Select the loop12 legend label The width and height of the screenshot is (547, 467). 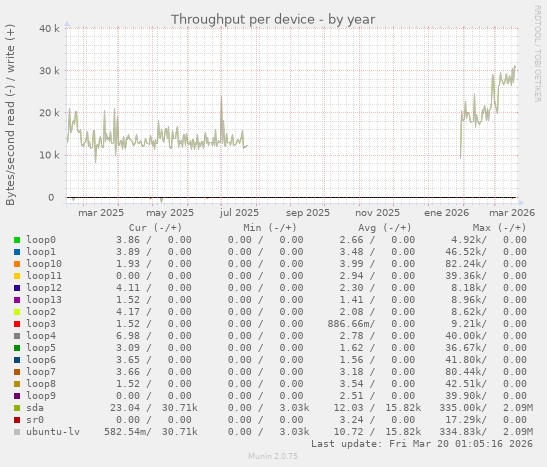pyautogui.click(x=44, y=287)
